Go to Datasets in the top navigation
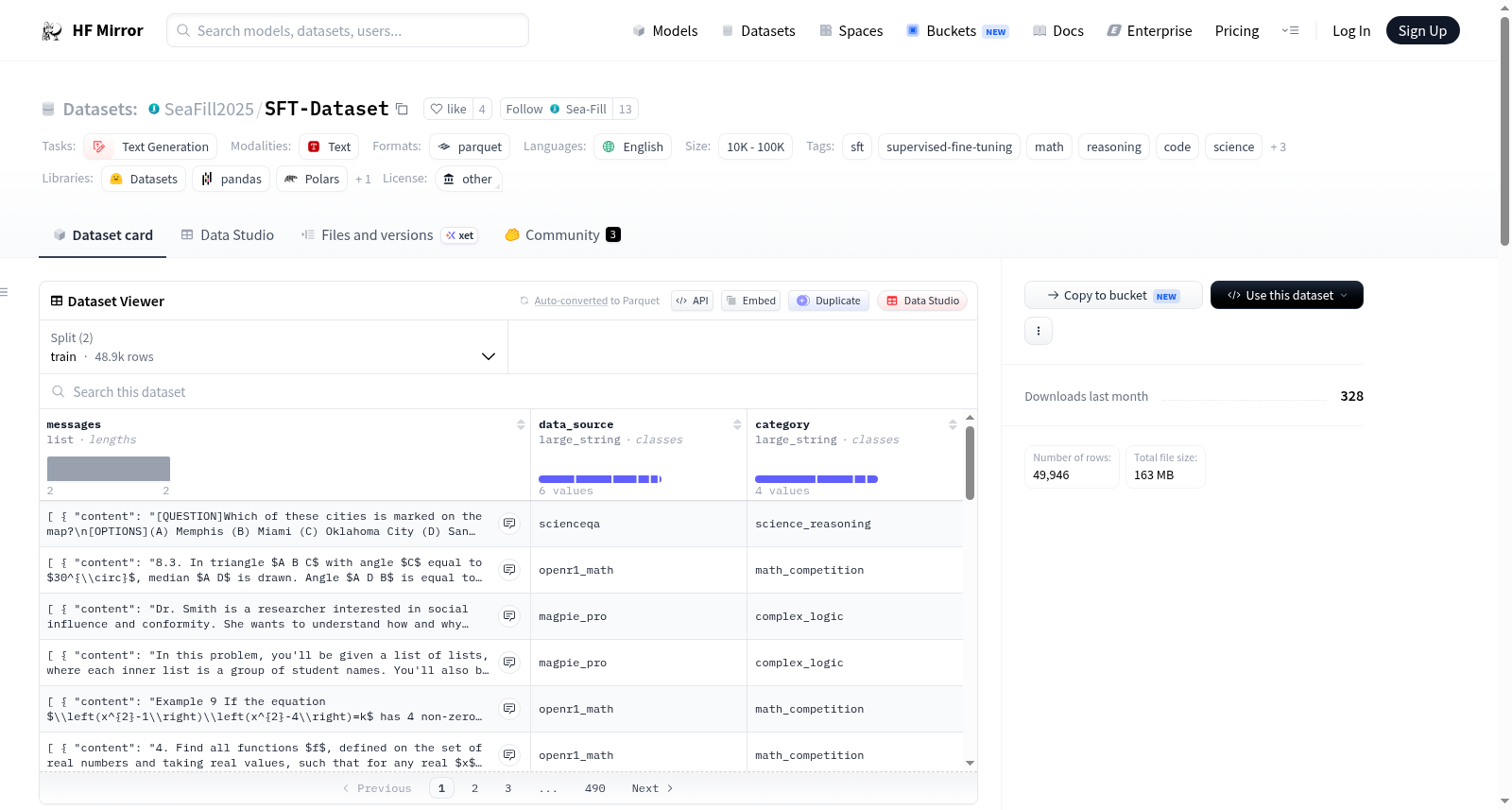This screenshot has width=1512, height=810. pyautogui.click(x=759, y=31)
